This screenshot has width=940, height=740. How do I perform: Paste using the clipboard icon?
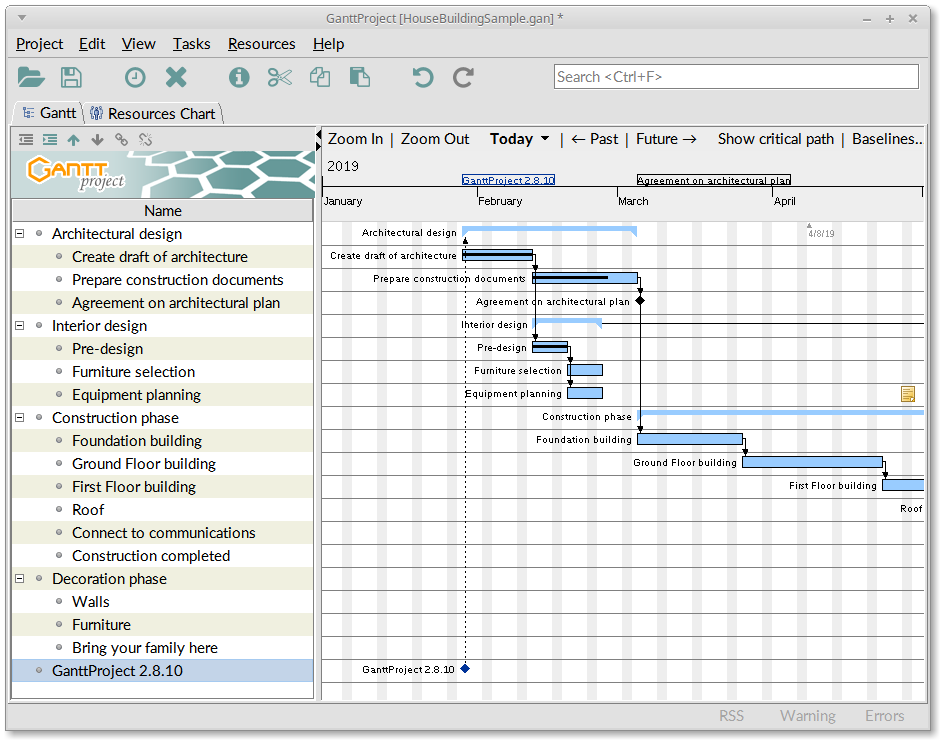[x=360, y=77]
